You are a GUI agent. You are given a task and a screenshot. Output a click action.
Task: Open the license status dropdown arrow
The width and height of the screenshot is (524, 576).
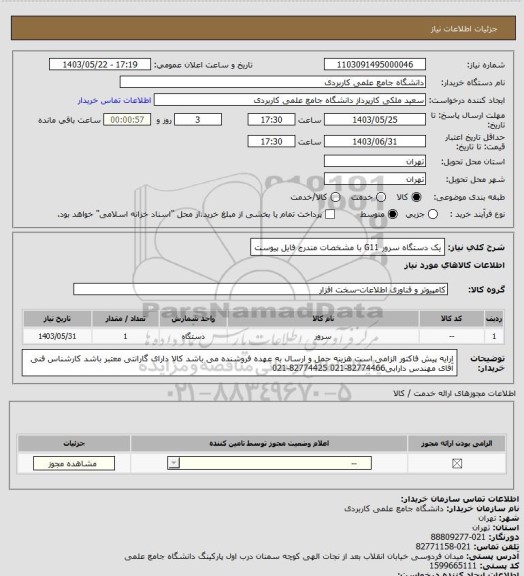(173, 463)
